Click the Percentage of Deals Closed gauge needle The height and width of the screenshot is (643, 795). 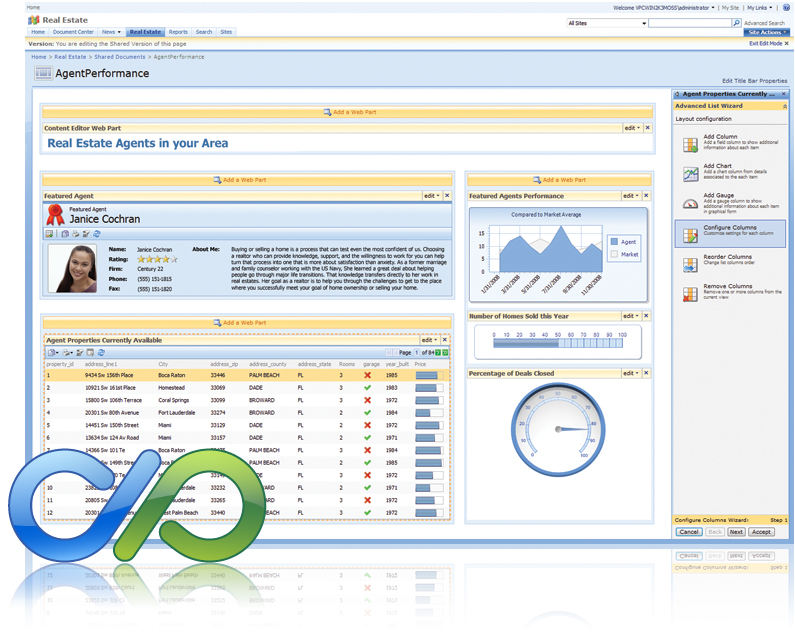tap(573, 429)
